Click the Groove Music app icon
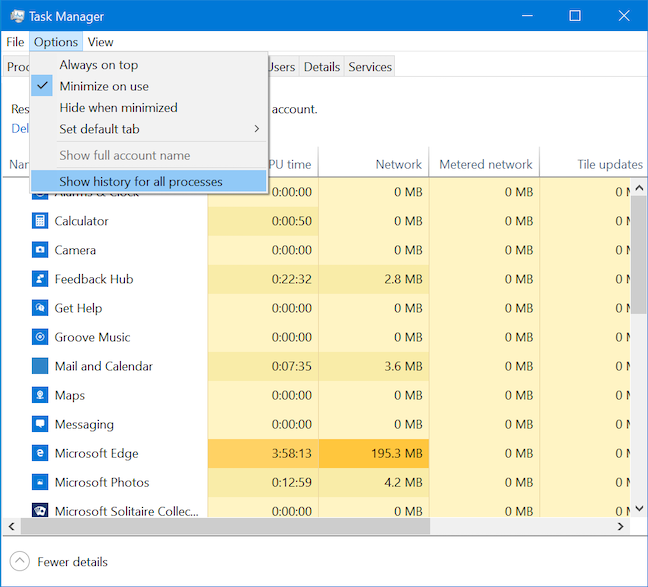The image size is (648, 587). [40, 337]
